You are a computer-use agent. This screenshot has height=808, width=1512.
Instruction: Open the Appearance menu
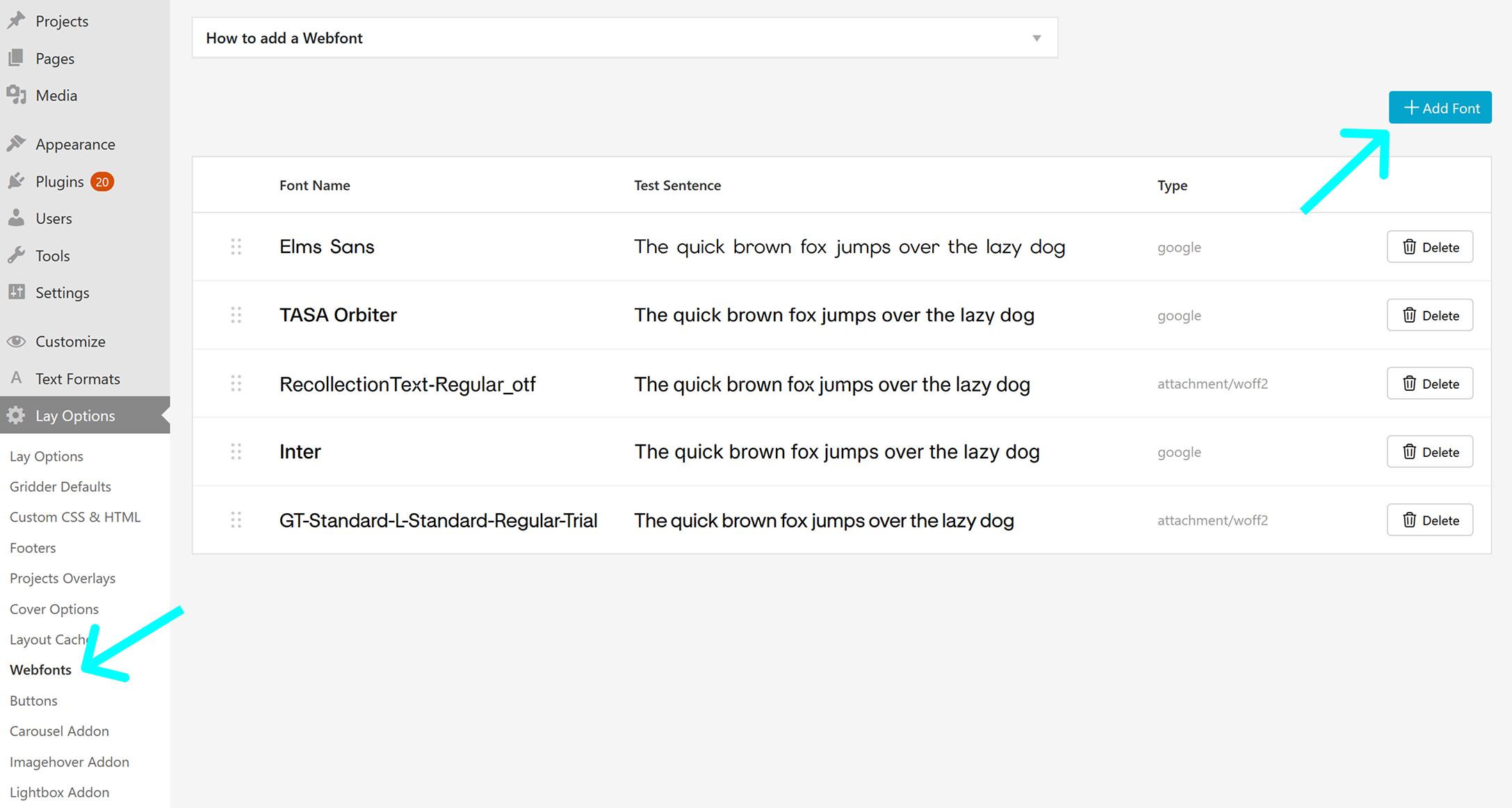click(x=75, y=144)
